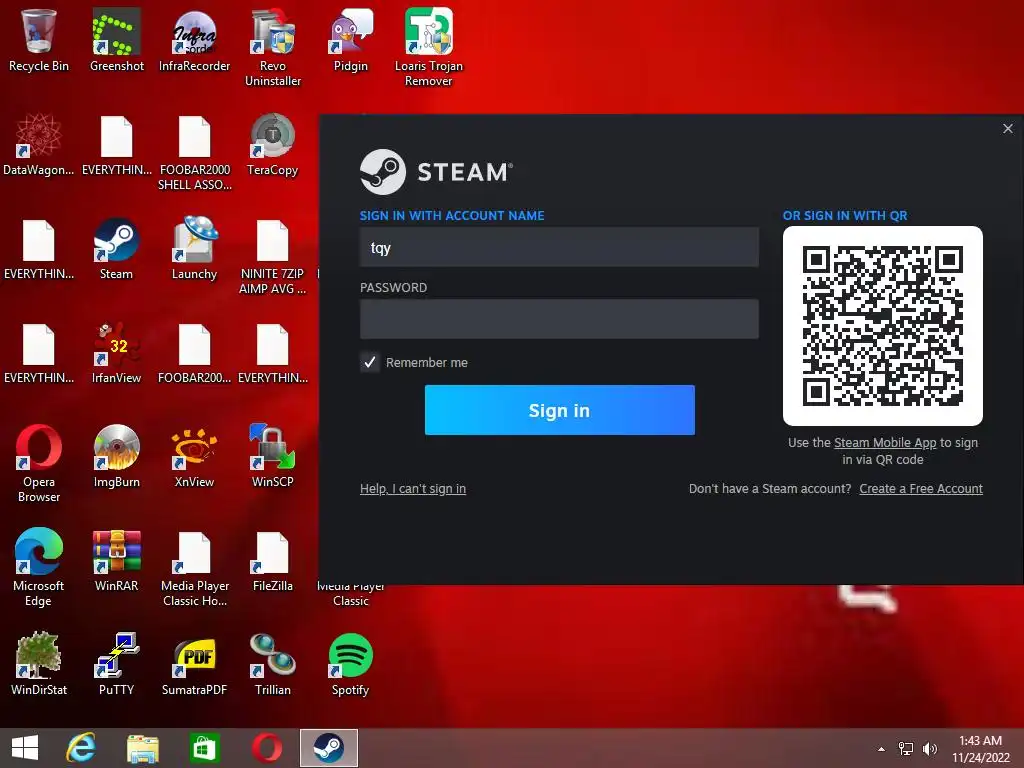This screenshot has width=1024, height=768.
Task: Click the Steam logo in the login window
Action: point(436,172)
